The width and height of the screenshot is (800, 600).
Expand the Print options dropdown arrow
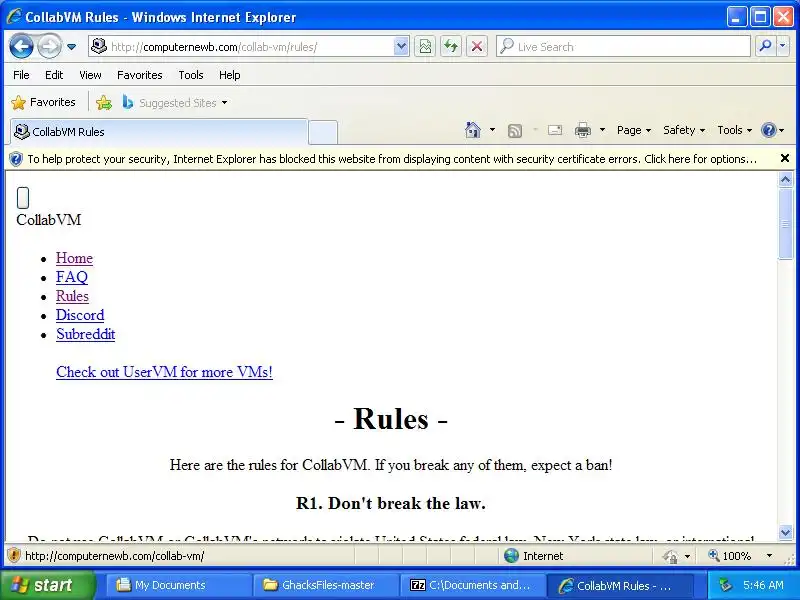(602, 130)
